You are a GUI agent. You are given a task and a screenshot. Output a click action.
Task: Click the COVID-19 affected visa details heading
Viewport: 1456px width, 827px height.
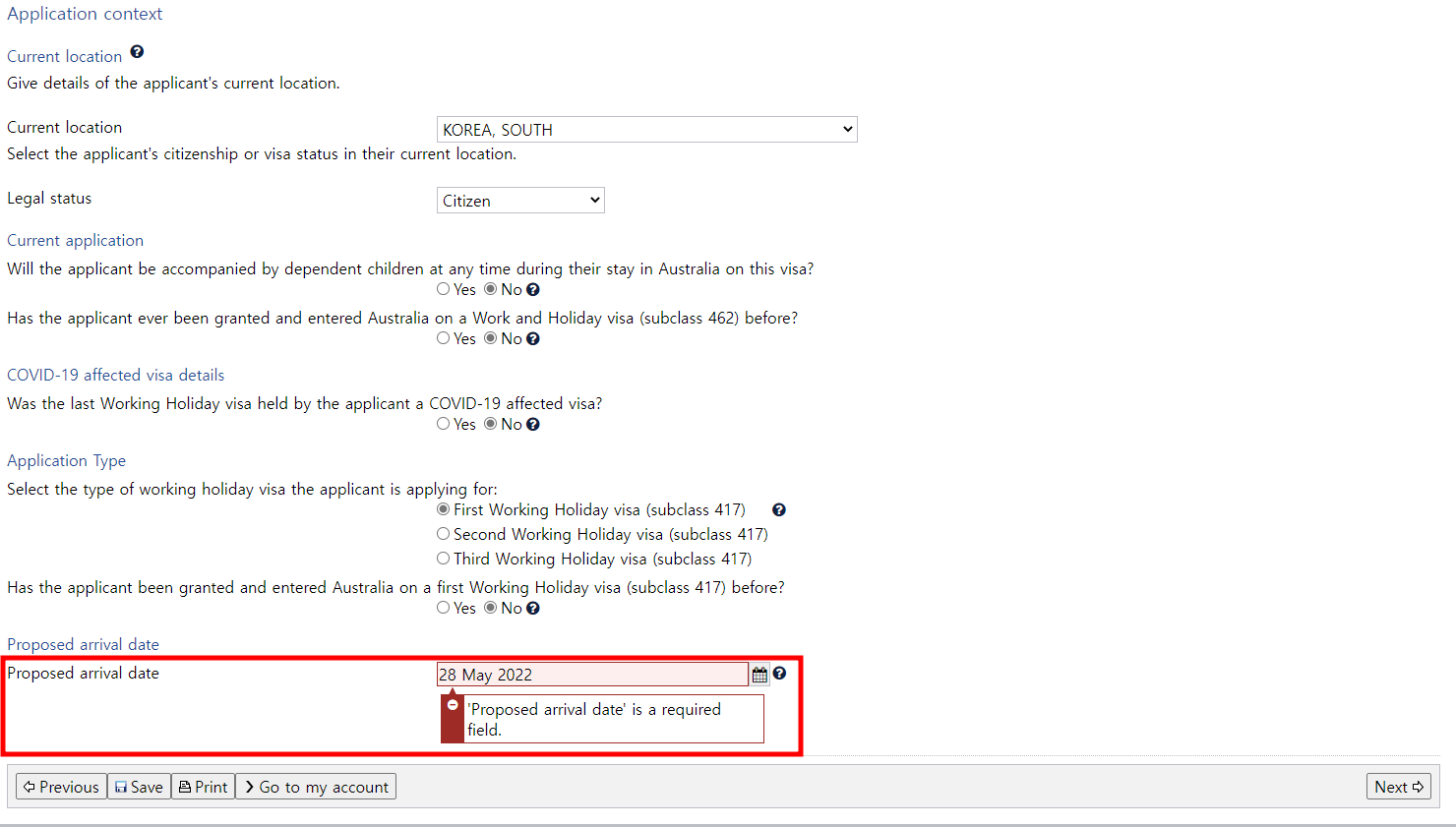coord(116,375)
